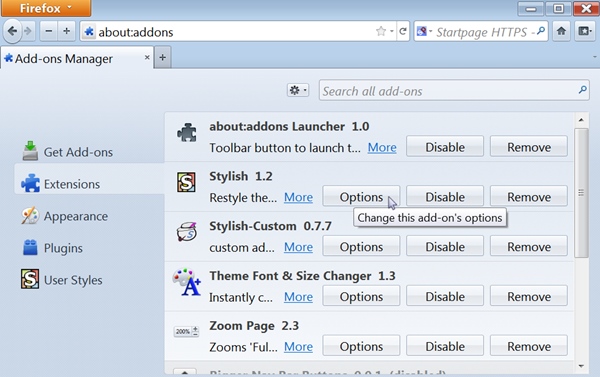The height and width of the screenshot is (377, 600).
Task: Open the URL history dropdown arrow
Action: pos(392,31)
